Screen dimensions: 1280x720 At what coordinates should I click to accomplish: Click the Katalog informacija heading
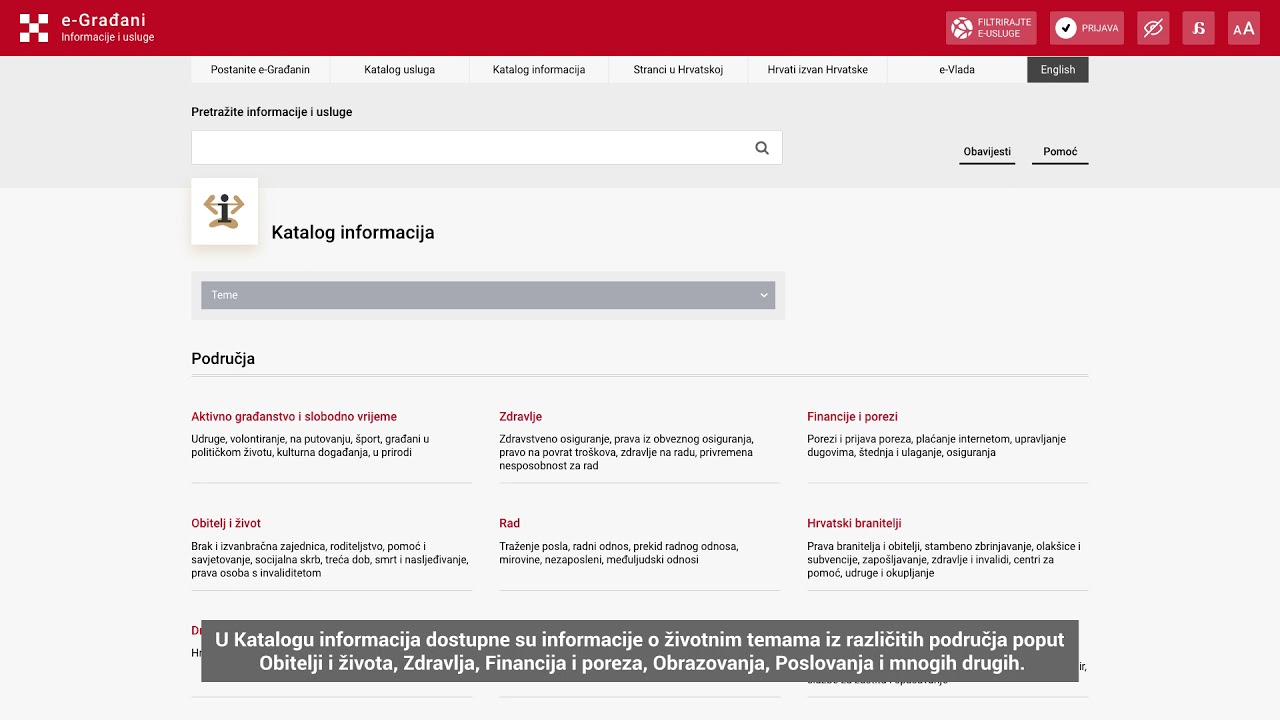[353, 232]
